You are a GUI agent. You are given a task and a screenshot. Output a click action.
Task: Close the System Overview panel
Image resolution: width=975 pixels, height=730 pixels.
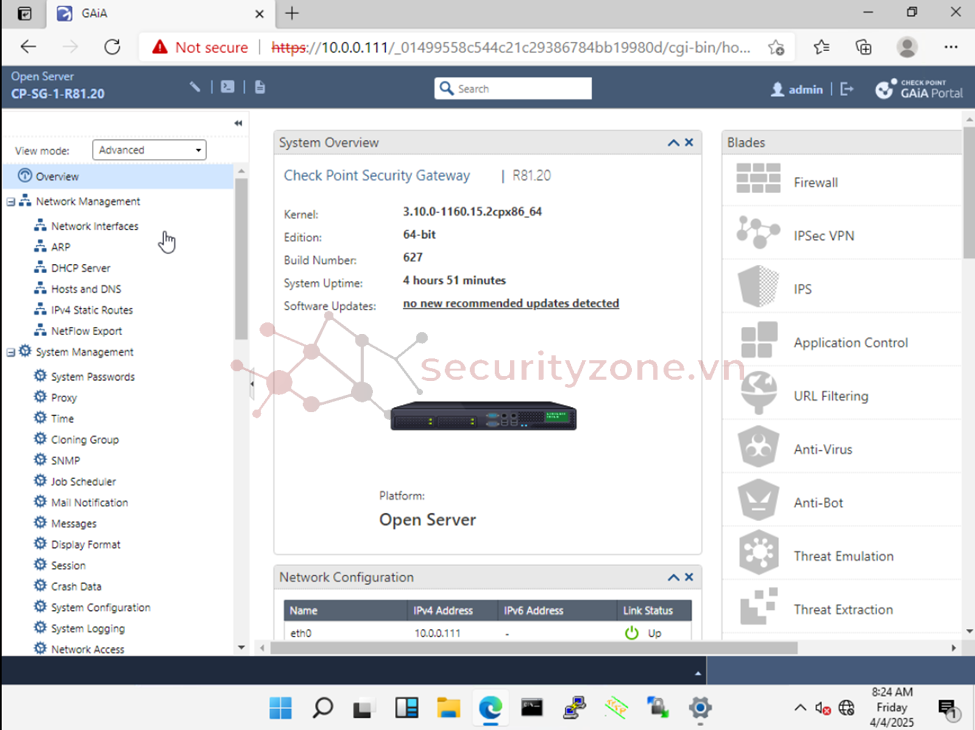click(689, 143)
